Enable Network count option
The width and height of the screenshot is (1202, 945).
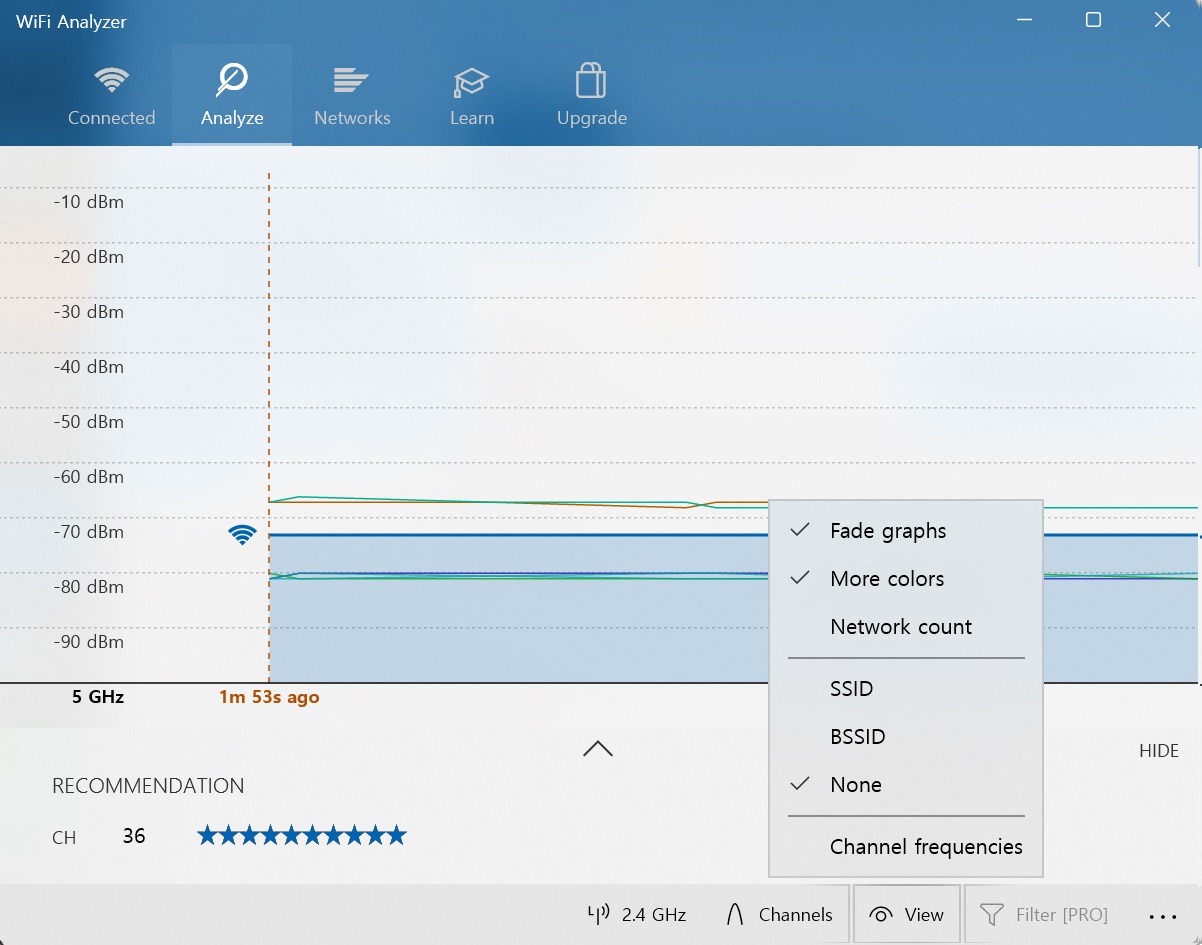[x=906, y=627]
